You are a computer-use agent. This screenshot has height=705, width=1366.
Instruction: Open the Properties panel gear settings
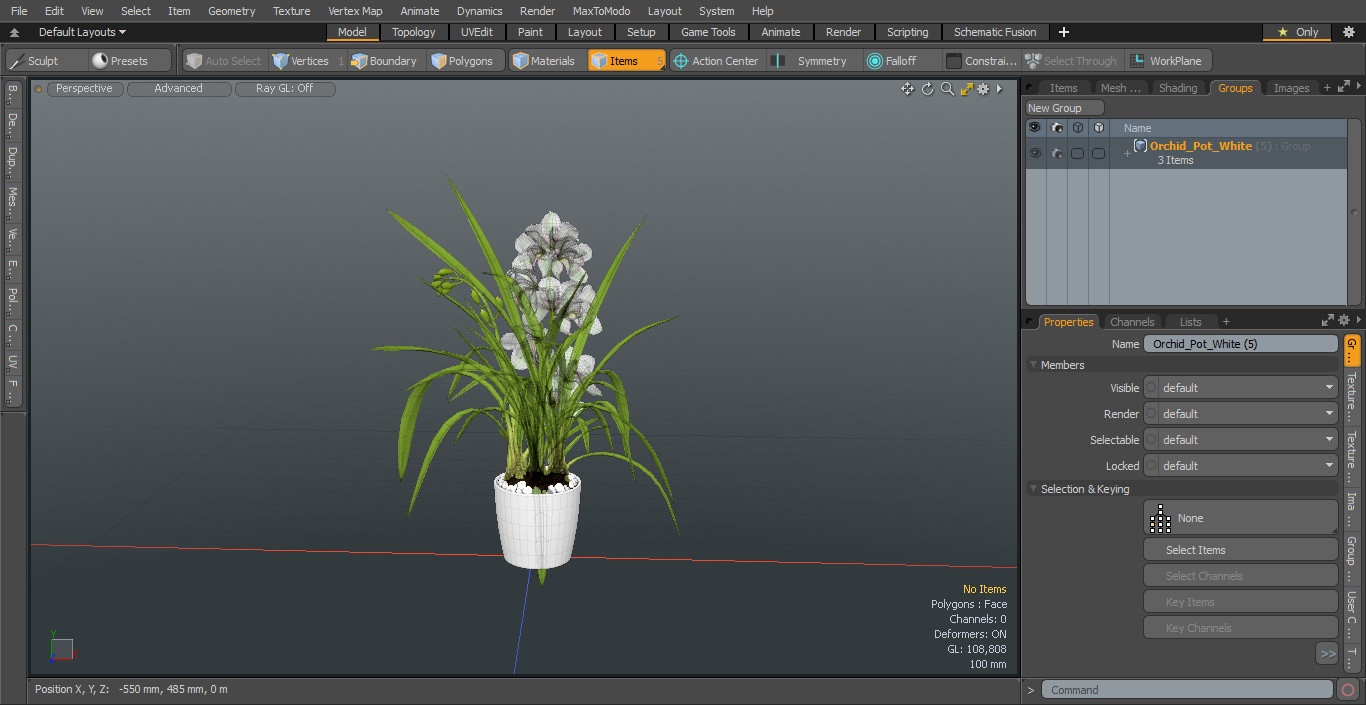point(1344,321)
